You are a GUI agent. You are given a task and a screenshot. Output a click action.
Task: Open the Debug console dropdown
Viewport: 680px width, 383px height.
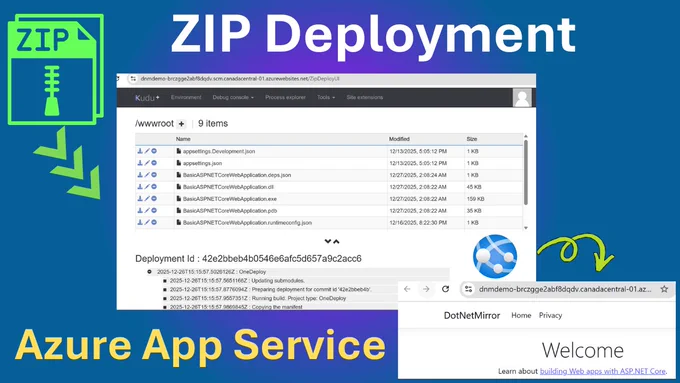coord(233,97)
